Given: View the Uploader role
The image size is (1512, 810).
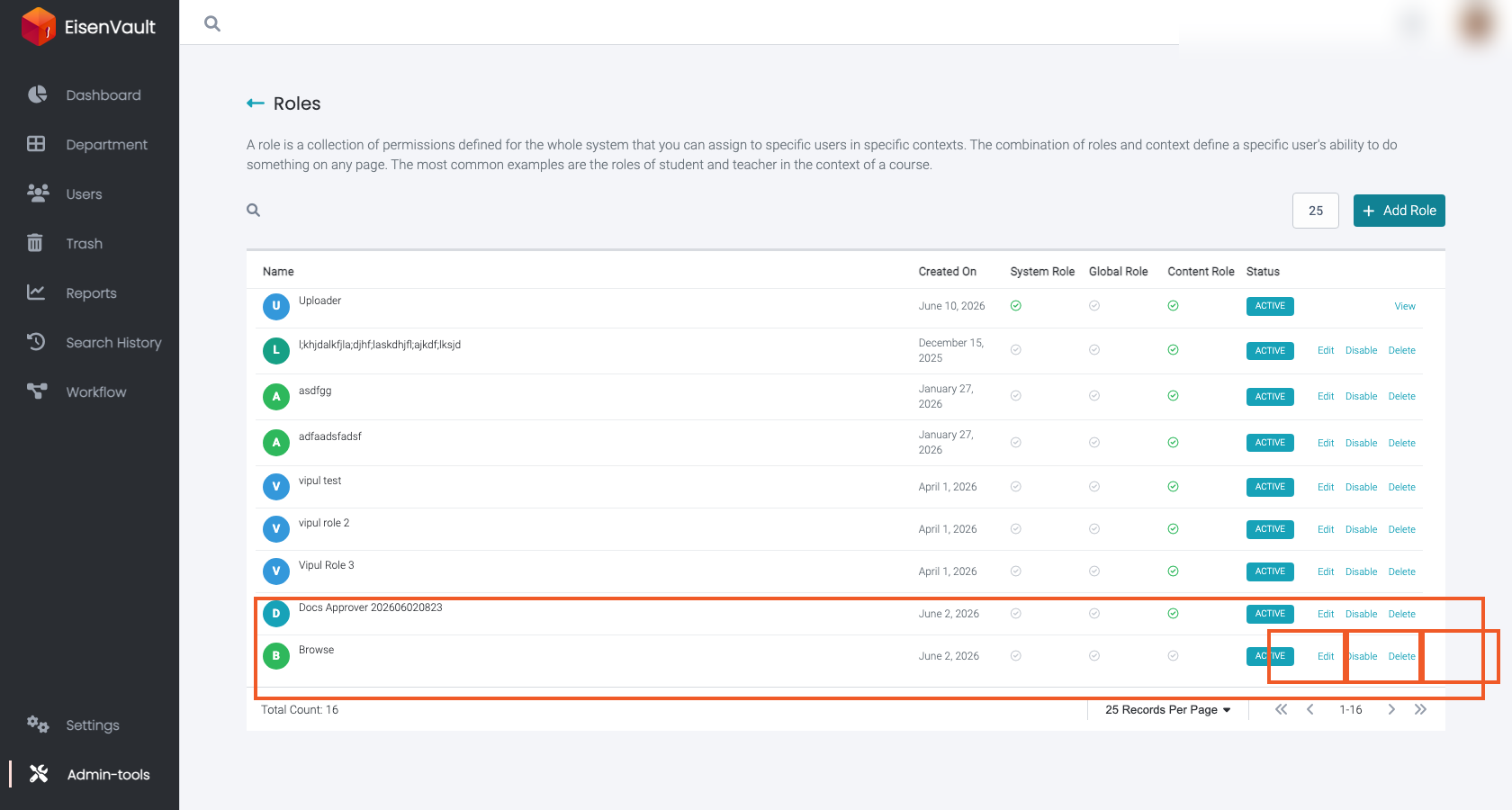Looking at the screenshot, I should click(x=1405, y=306).
